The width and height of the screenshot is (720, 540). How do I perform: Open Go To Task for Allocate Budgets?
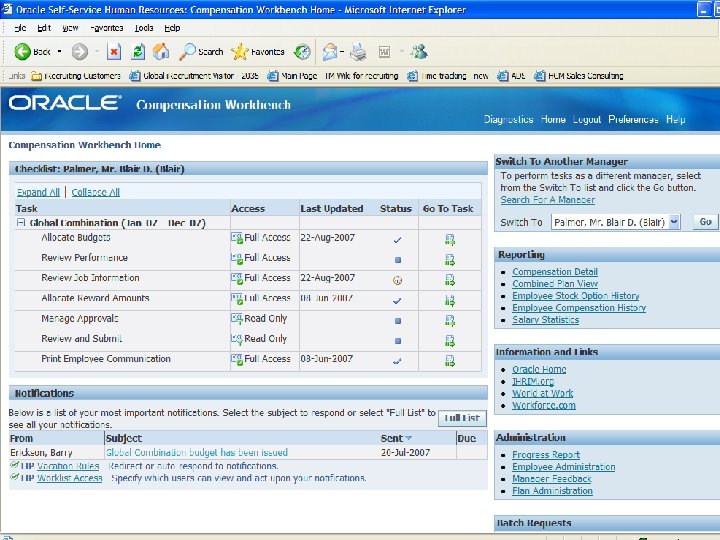point(450,239)
